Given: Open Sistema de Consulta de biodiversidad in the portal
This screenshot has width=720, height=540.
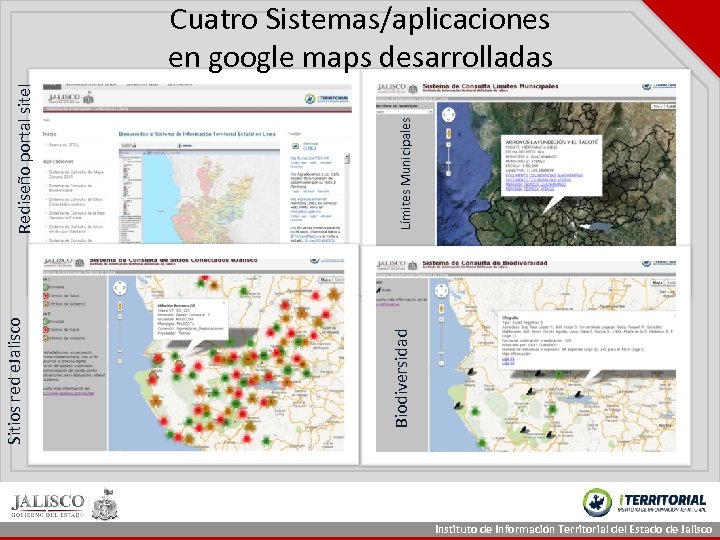Looking at the screenshot, I should [71, 188].
